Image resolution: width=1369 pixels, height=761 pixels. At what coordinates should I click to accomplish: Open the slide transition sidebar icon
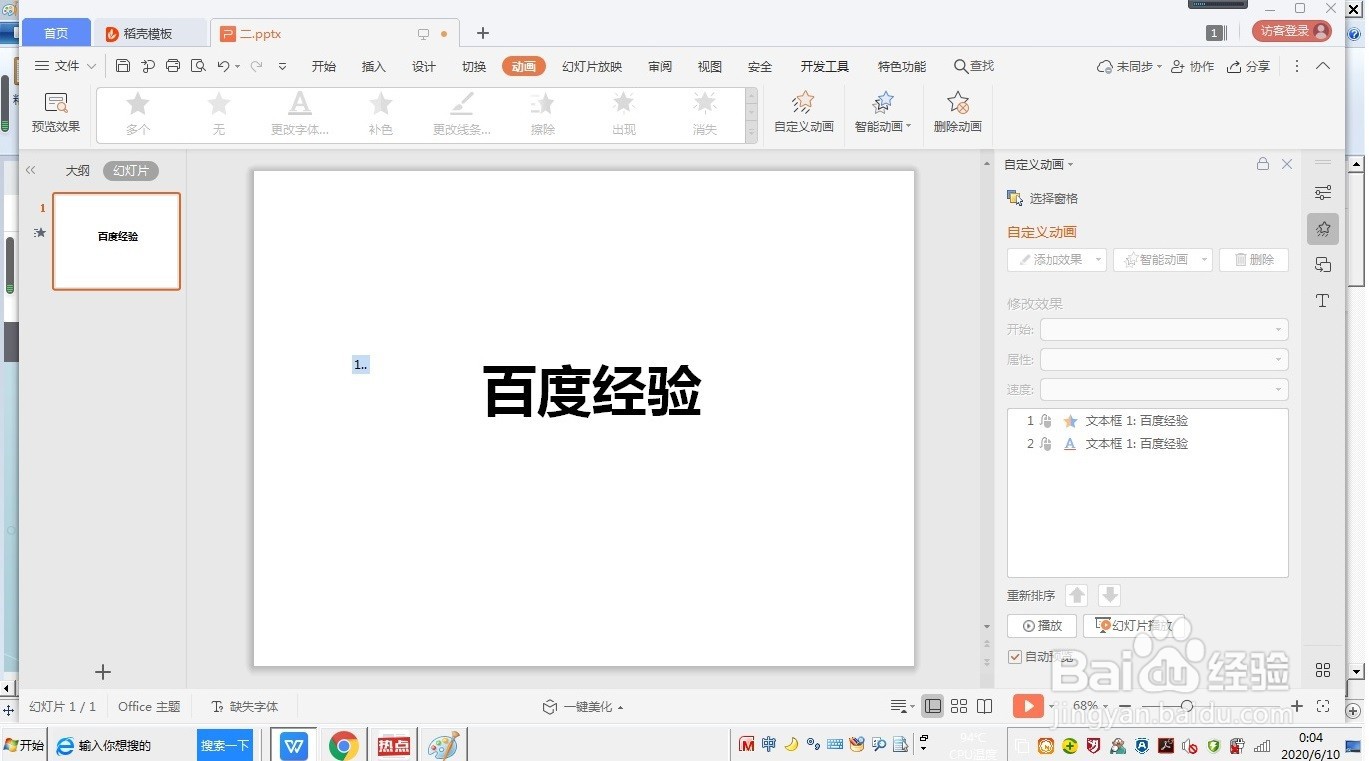(x=1323, y=265)
